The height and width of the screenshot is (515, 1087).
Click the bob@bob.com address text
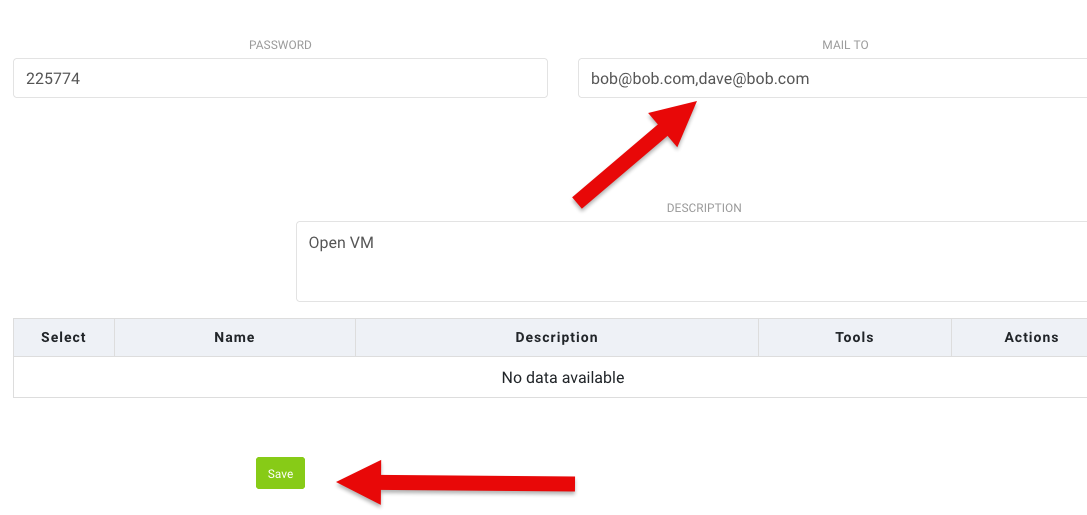coord(641,78)
